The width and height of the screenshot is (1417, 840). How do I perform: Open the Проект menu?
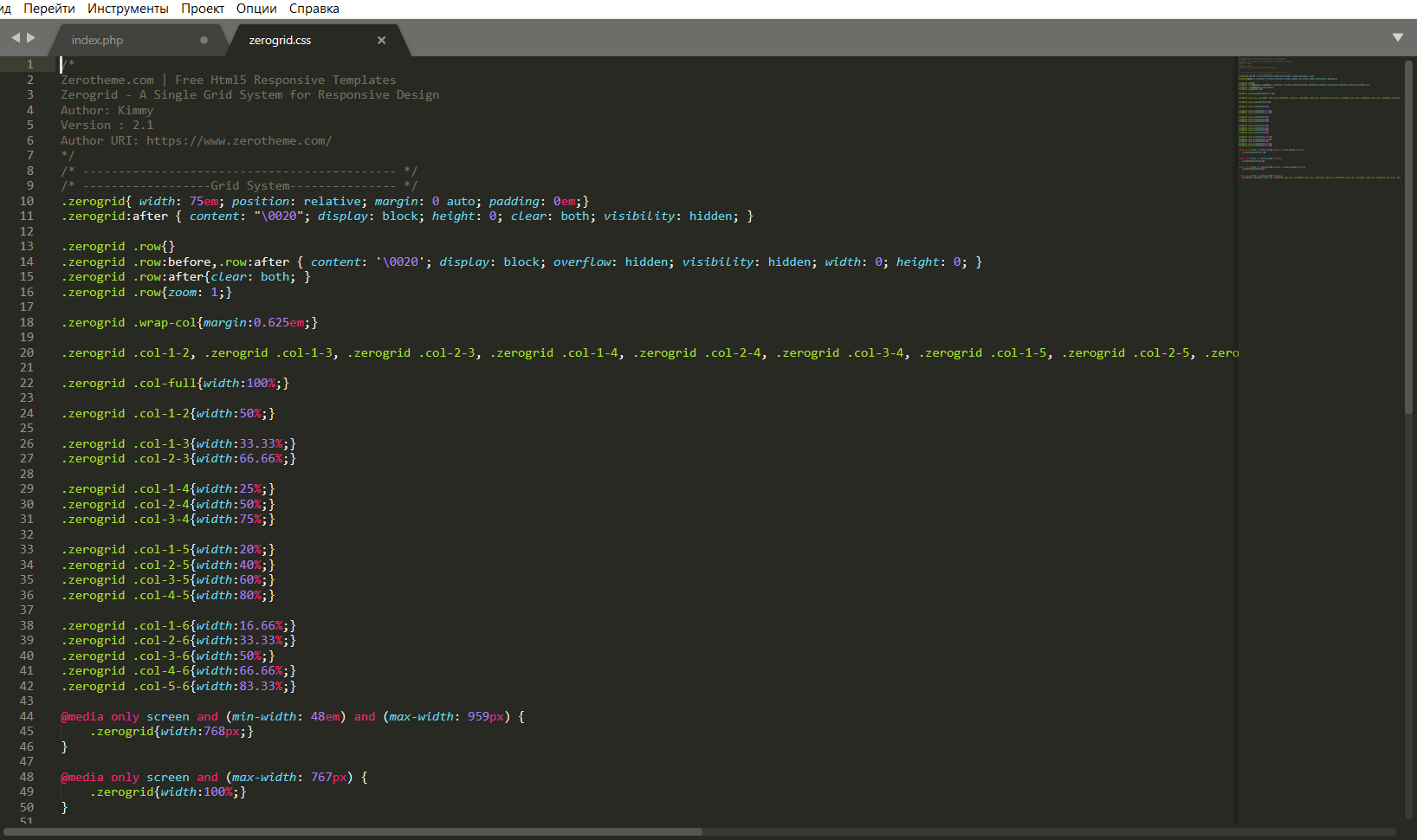(203, 9)
